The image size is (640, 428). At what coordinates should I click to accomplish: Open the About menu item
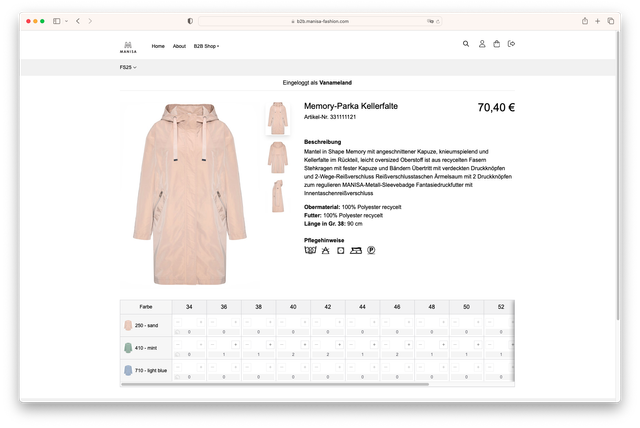coord(179,46)
